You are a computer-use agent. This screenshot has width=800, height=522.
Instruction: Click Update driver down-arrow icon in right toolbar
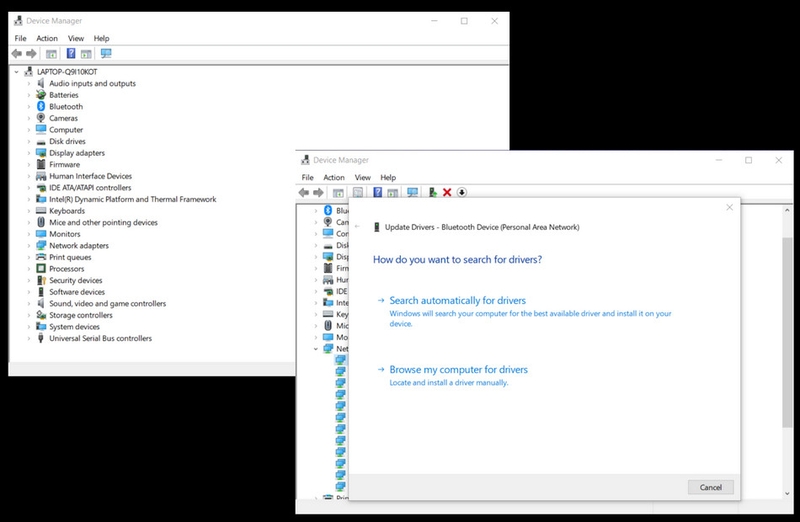(x=462, y=192)
